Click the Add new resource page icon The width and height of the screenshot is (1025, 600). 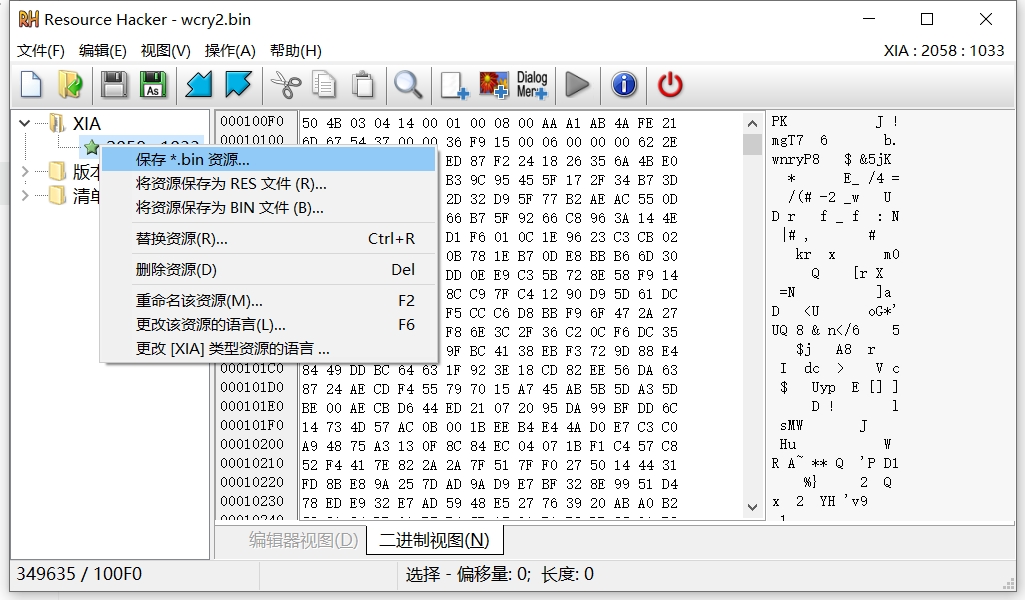pos(454,85)
